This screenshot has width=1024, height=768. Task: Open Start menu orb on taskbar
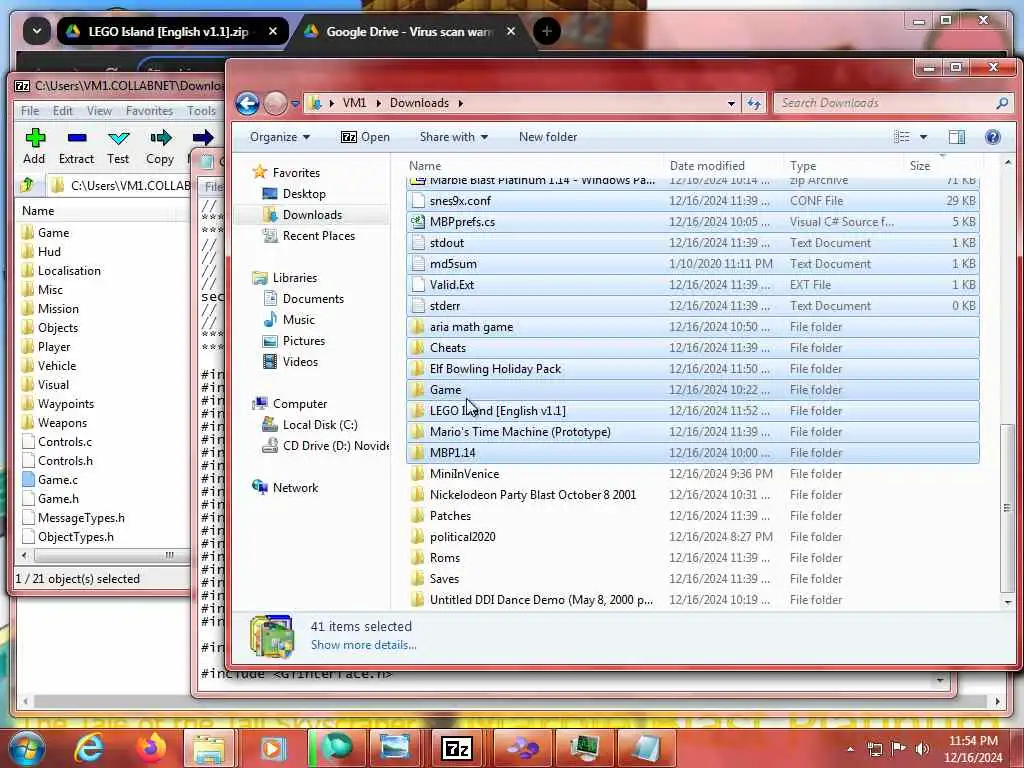click(27, 748)
